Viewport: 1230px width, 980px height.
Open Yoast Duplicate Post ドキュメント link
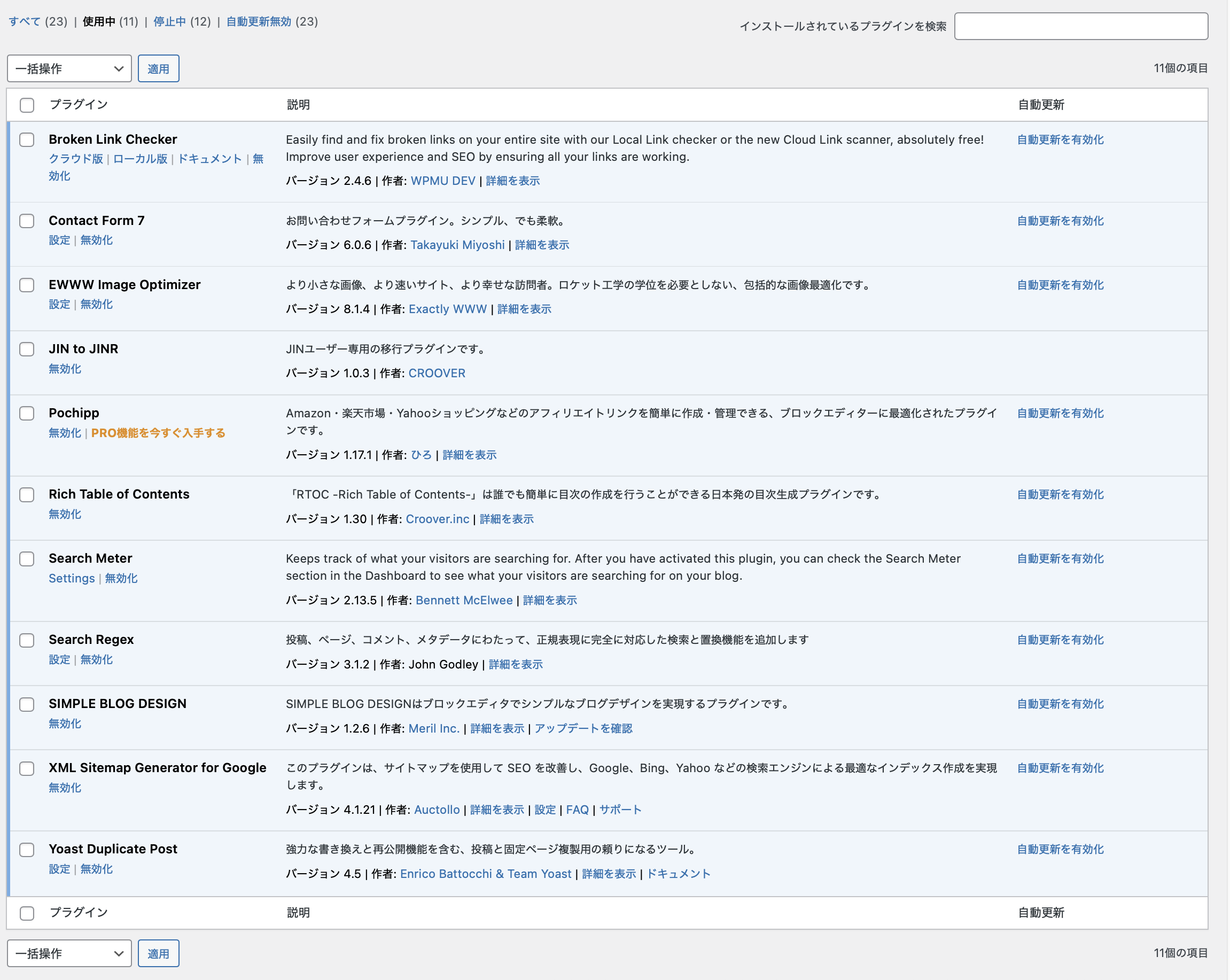tap(679, 874)
